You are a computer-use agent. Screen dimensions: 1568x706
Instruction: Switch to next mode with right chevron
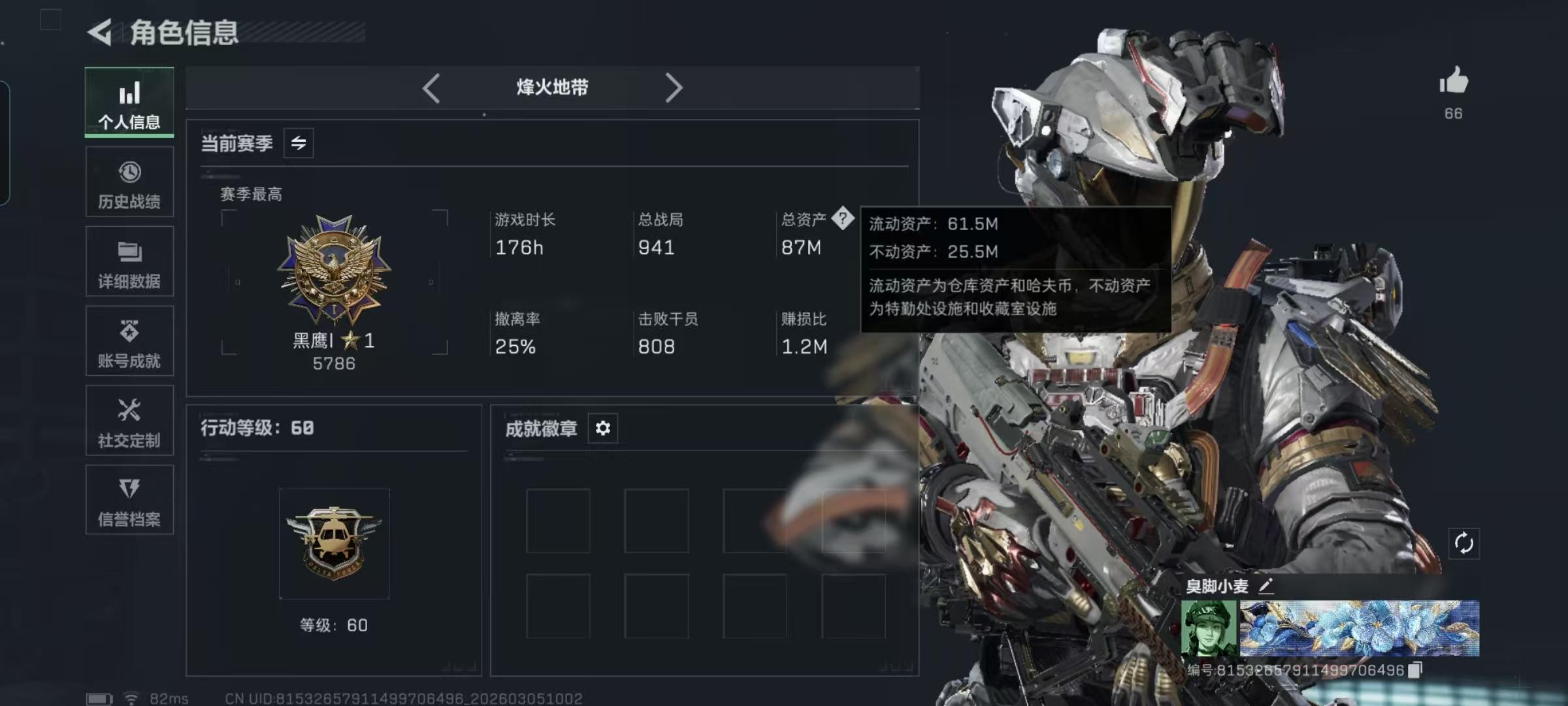674,88
